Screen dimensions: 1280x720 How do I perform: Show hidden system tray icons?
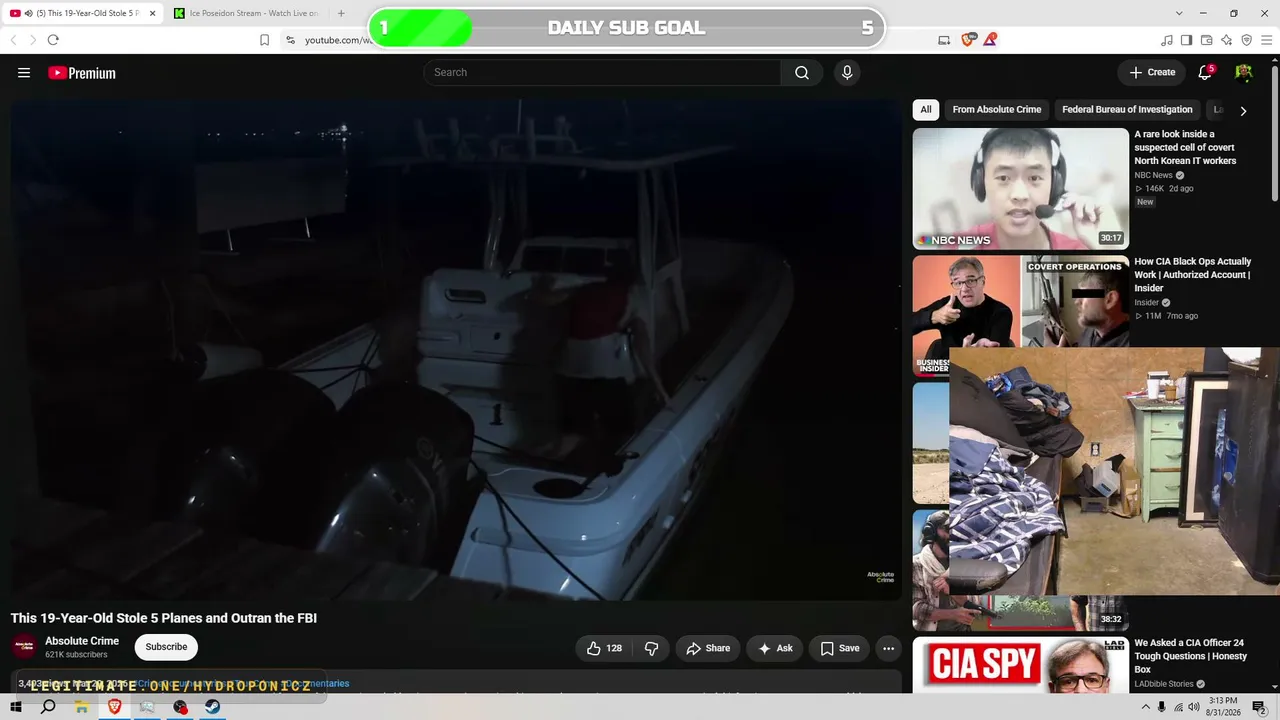click(x=1145, y=707)
